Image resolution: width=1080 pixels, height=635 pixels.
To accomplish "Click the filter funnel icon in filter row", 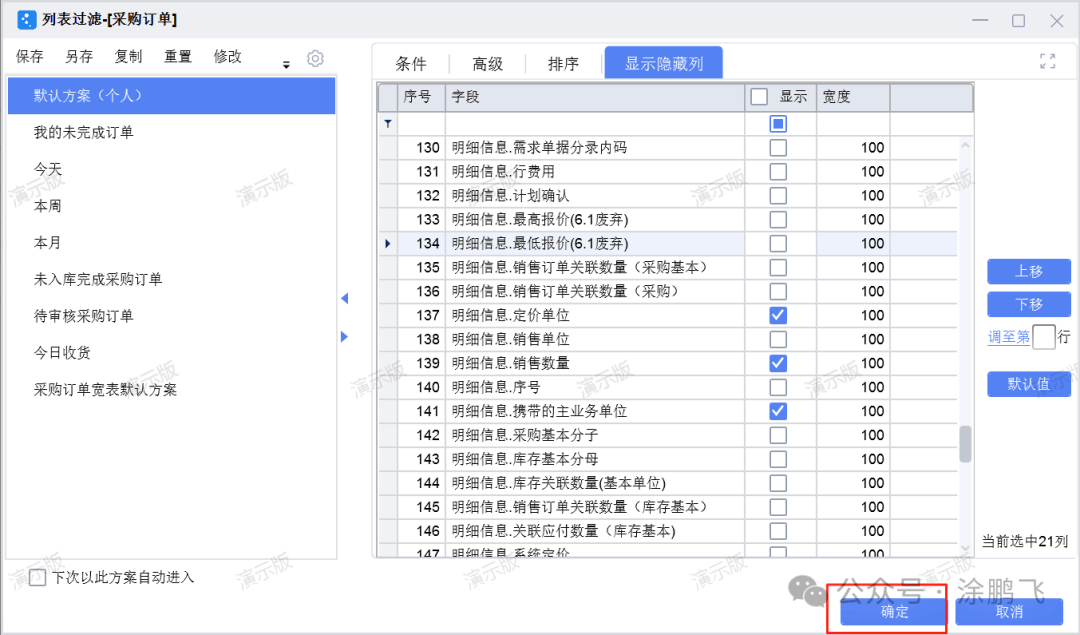I will (x=388, y=124).
